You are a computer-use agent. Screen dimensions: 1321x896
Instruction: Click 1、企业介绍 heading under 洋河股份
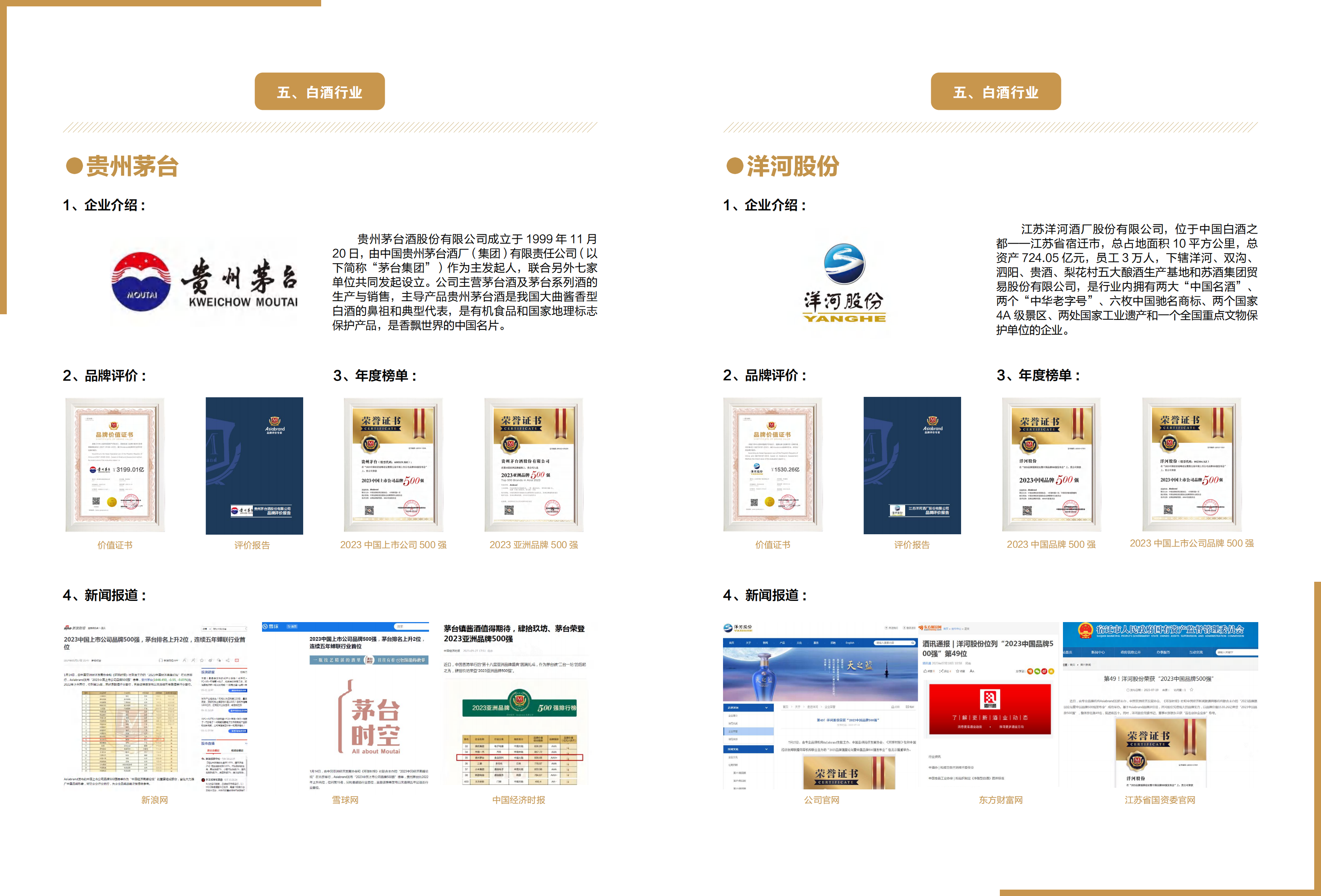pyautogui.click(x=765, y=205)
